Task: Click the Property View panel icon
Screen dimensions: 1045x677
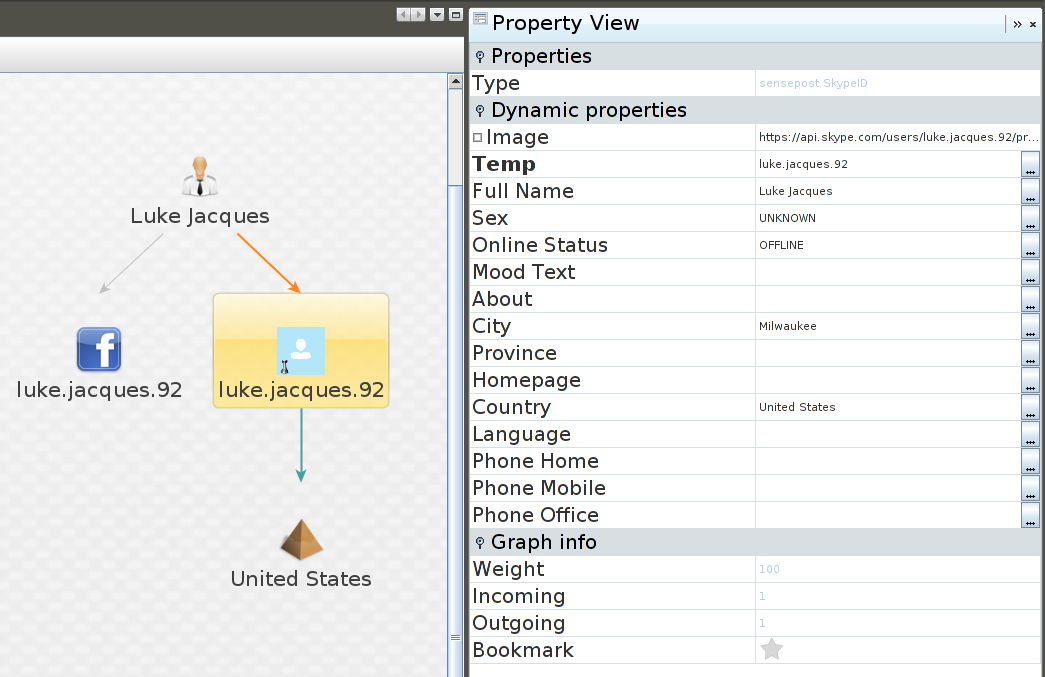Action: pyautogui.click(x=480, y=20)
